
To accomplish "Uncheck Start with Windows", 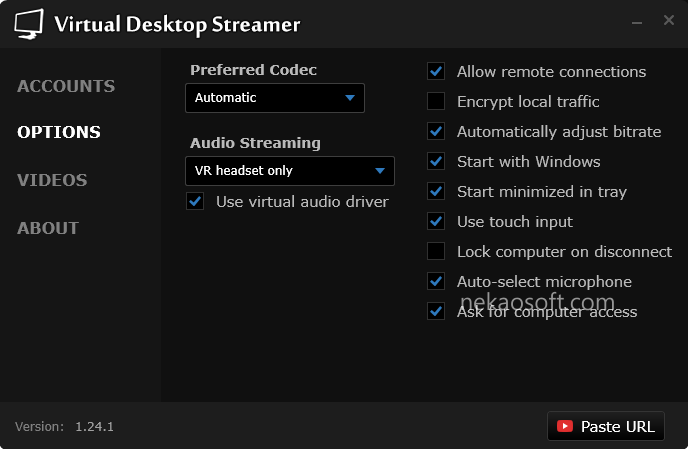I will [436, 161].
